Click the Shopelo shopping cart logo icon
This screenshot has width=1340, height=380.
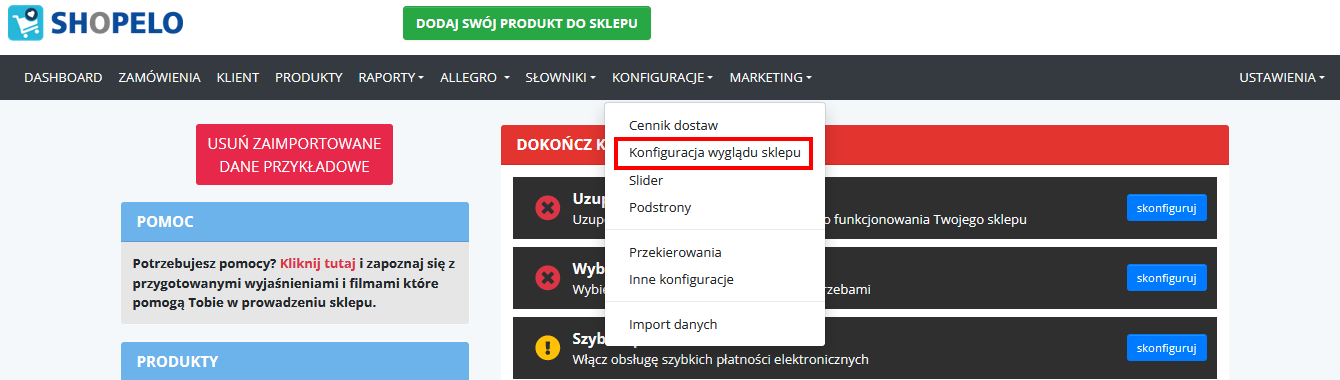coord(26,22)
